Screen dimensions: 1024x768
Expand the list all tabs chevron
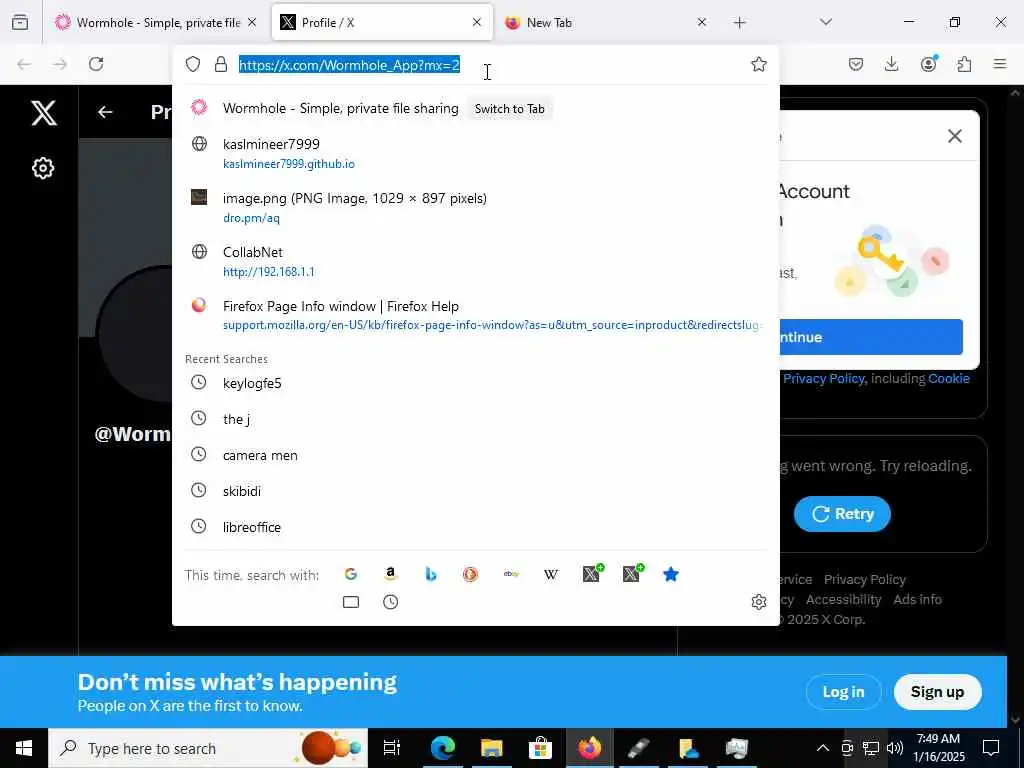pos(826,22)
